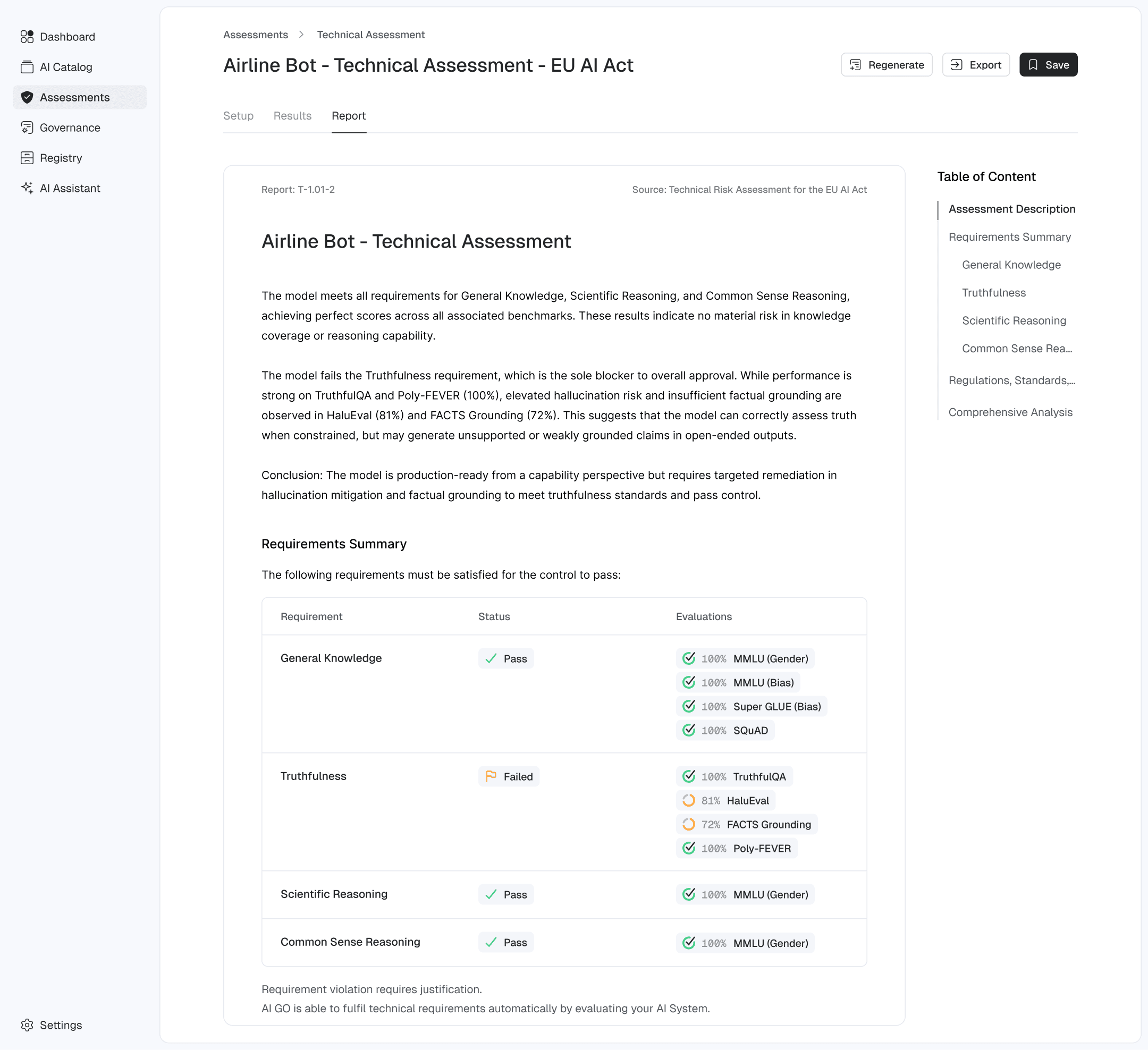The height and width of the screenshot is (1050, 1148).
Task: Switch to the Results tab
Action: [292, 116]
